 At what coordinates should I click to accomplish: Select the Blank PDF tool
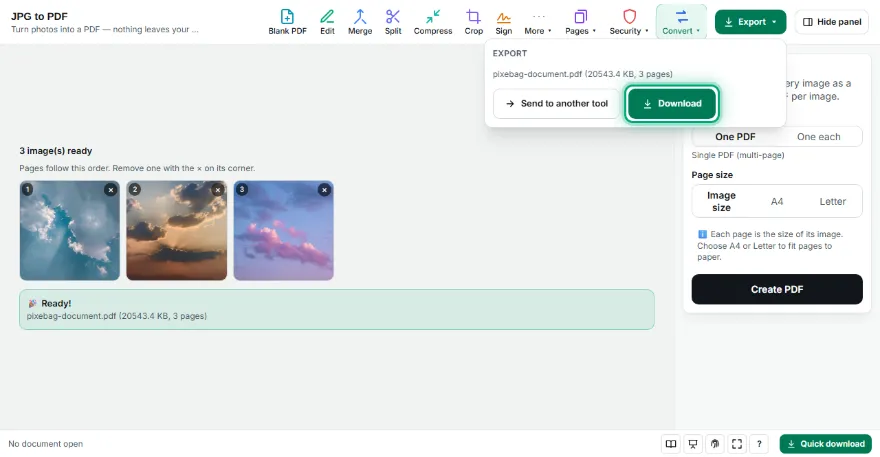coord(287,22)
